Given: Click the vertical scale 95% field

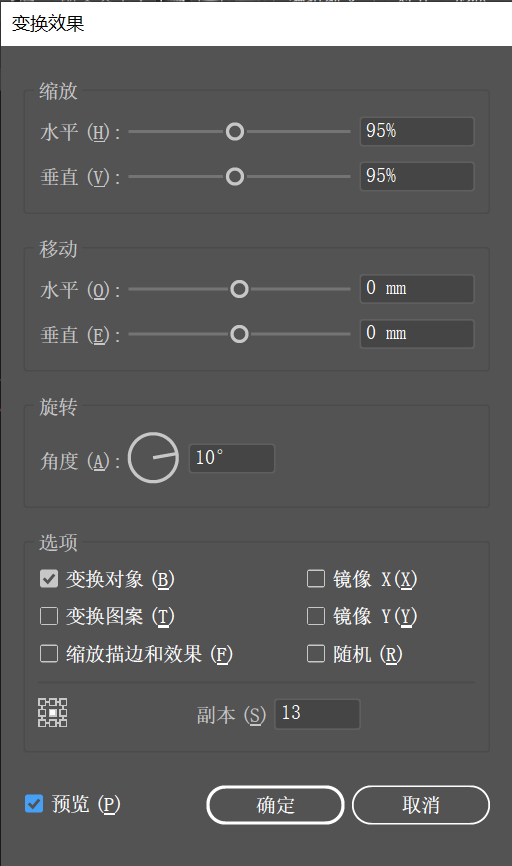Looking at the screenshot, I should click(x=417, y=176).
